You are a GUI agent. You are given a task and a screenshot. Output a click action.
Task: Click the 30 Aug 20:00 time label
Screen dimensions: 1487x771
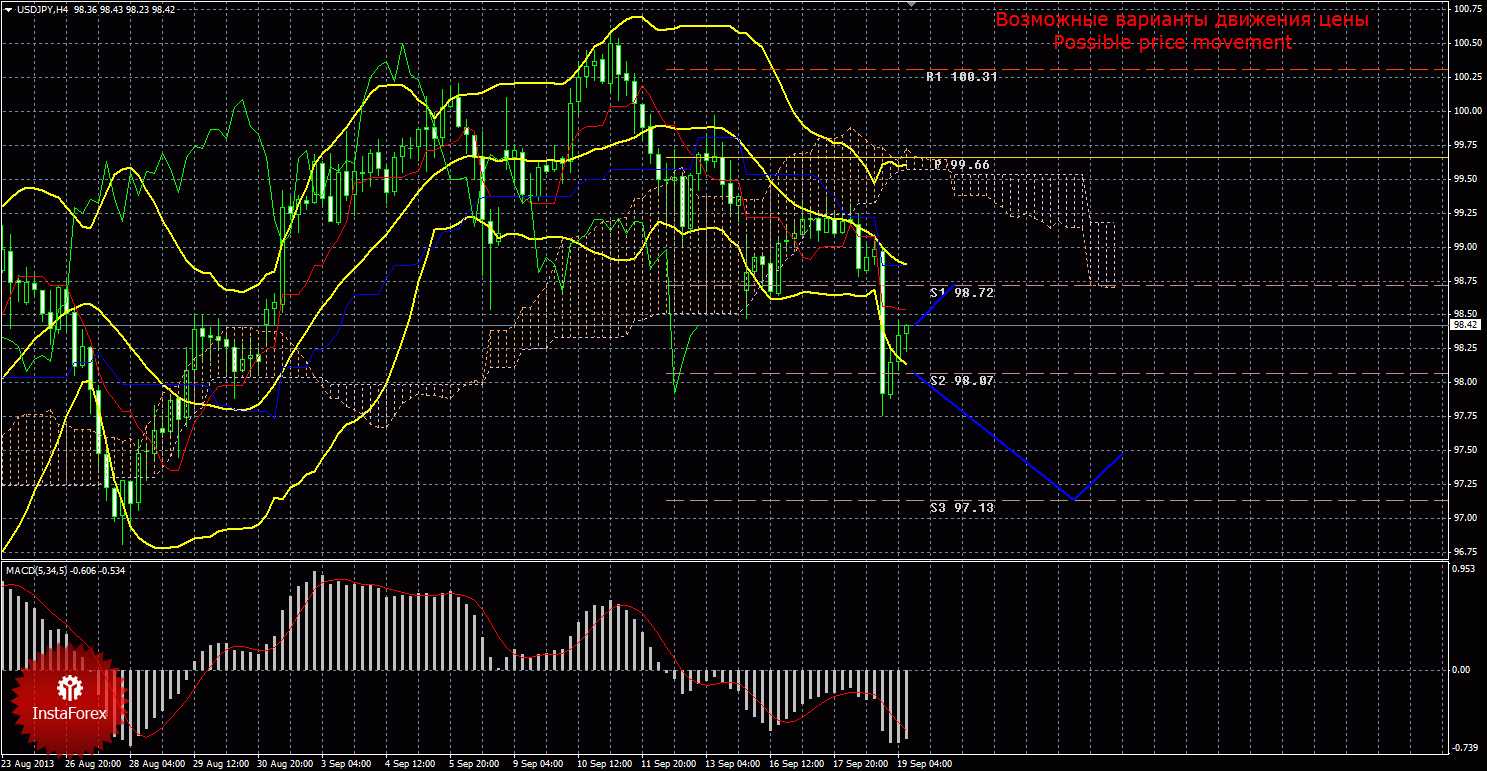point(285,763)
